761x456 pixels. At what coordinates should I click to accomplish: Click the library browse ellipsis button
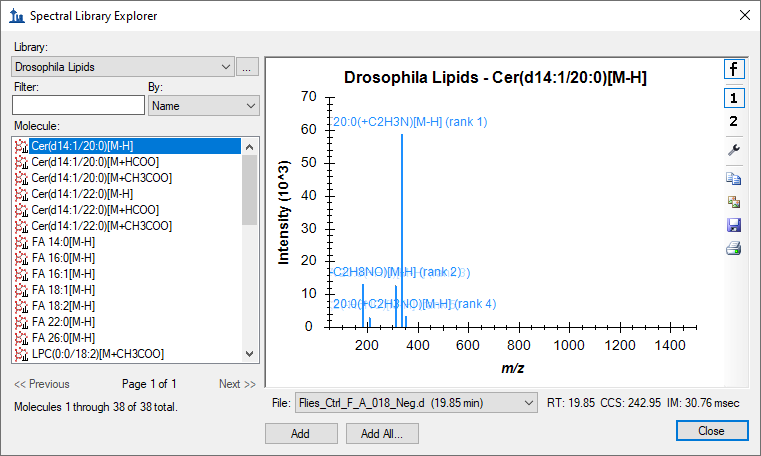click(247, 67)
